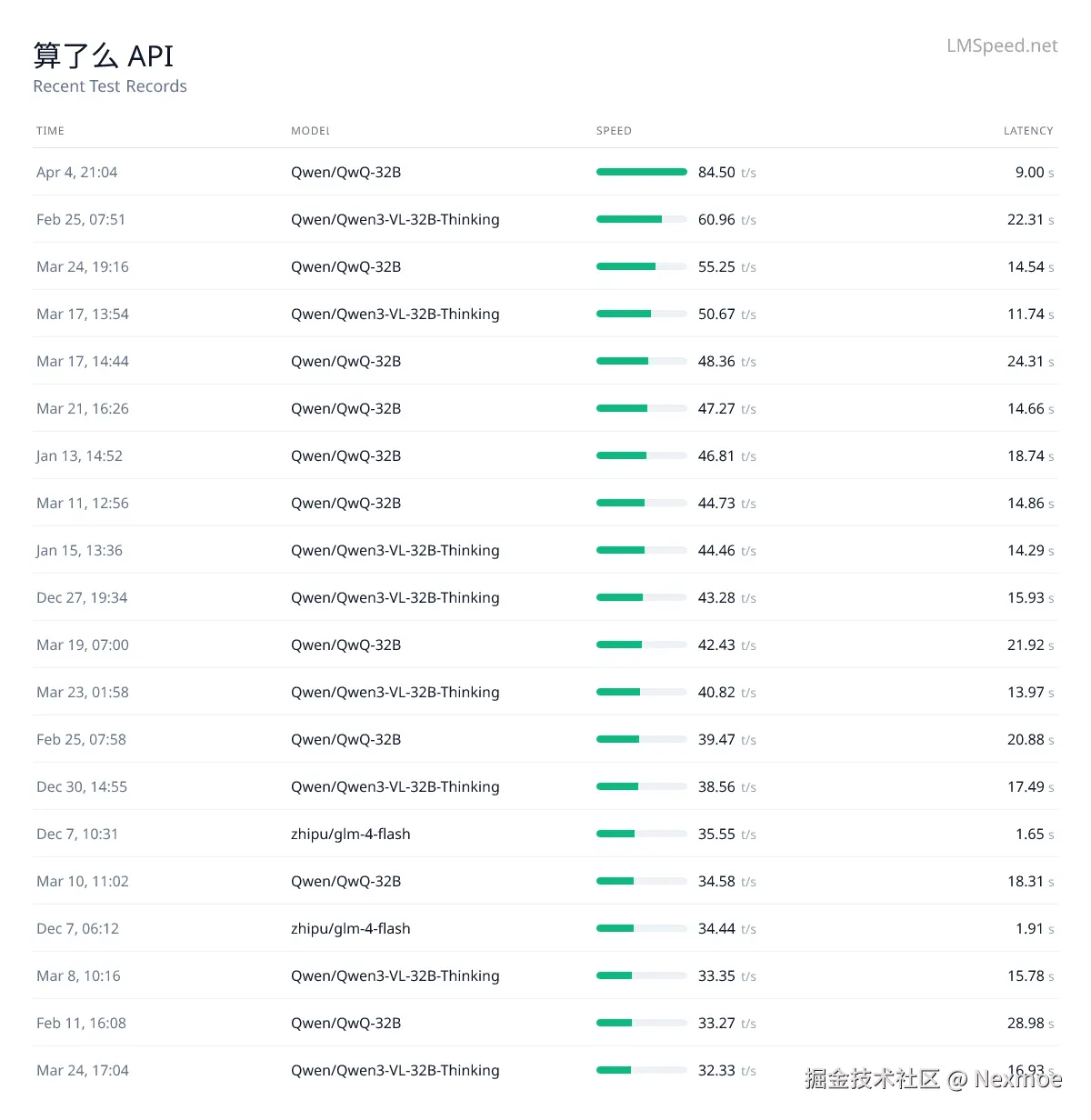1091x1120 pixels.
Task: Click the Recent Test Records subtitle
Action: (x=109, y=86)
